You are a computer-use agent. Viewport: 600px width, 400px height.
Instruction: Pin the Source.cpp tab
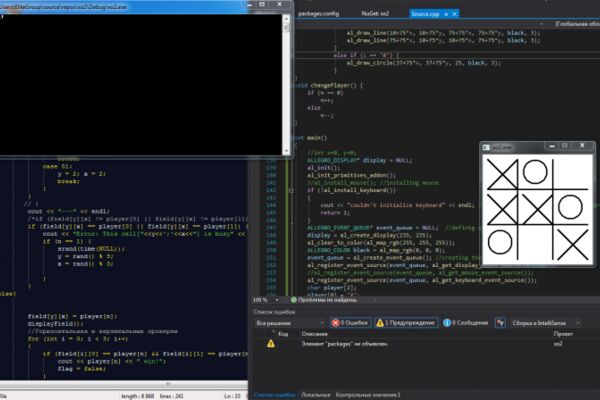(x=446, y=14)
